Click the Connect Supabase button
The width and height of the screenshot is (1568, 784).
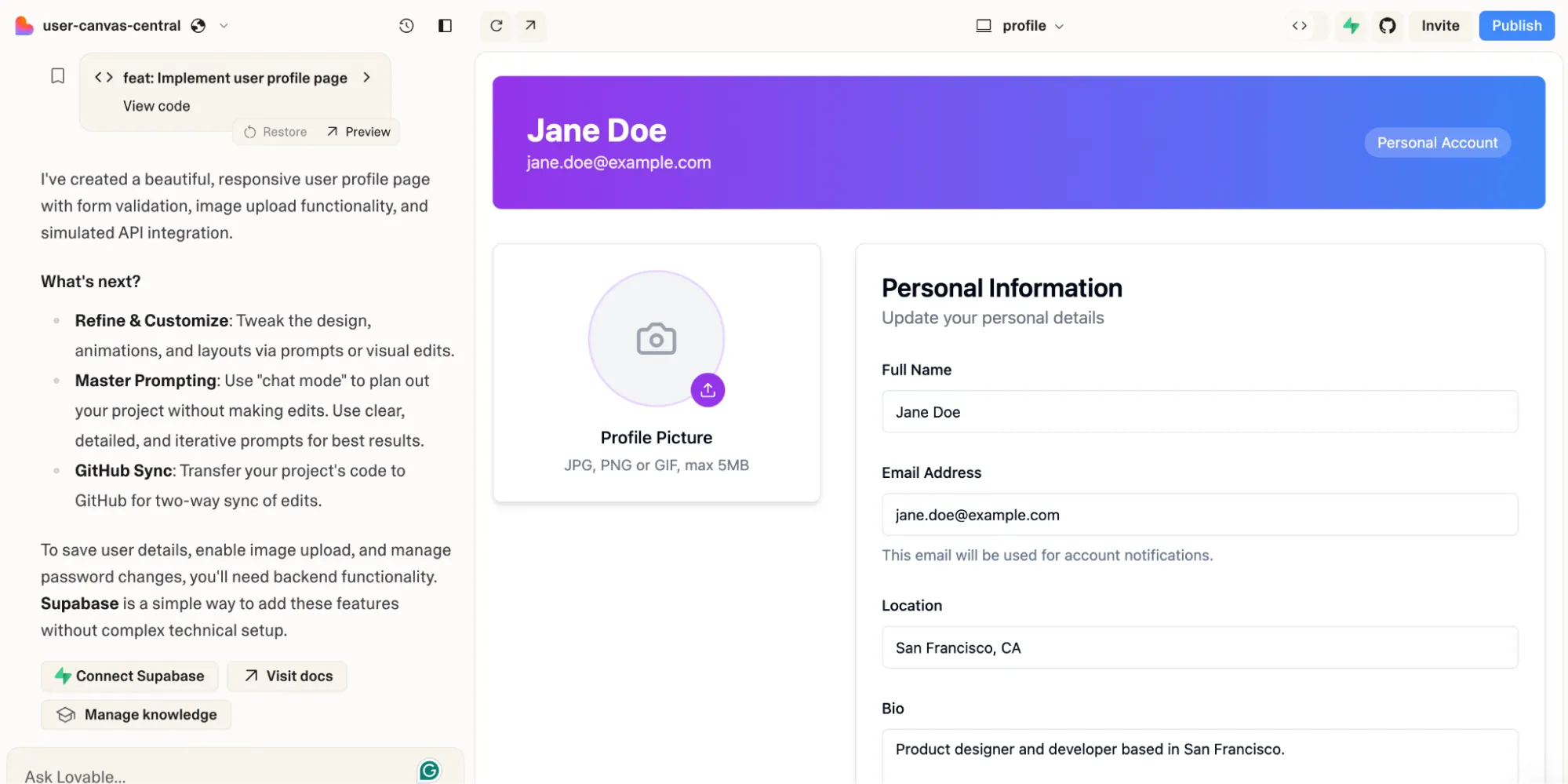(129, 676)
